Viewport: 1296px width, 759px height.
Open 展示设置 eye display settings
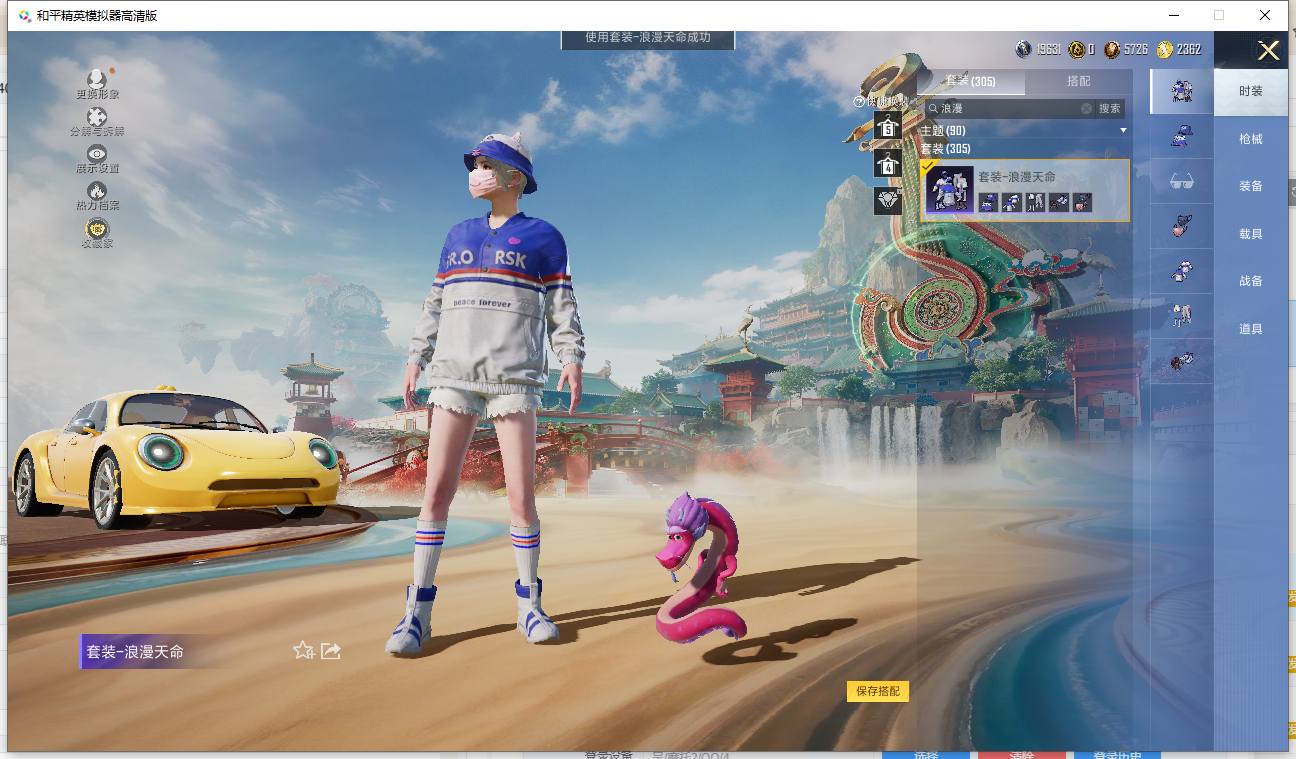coord(97,153)
